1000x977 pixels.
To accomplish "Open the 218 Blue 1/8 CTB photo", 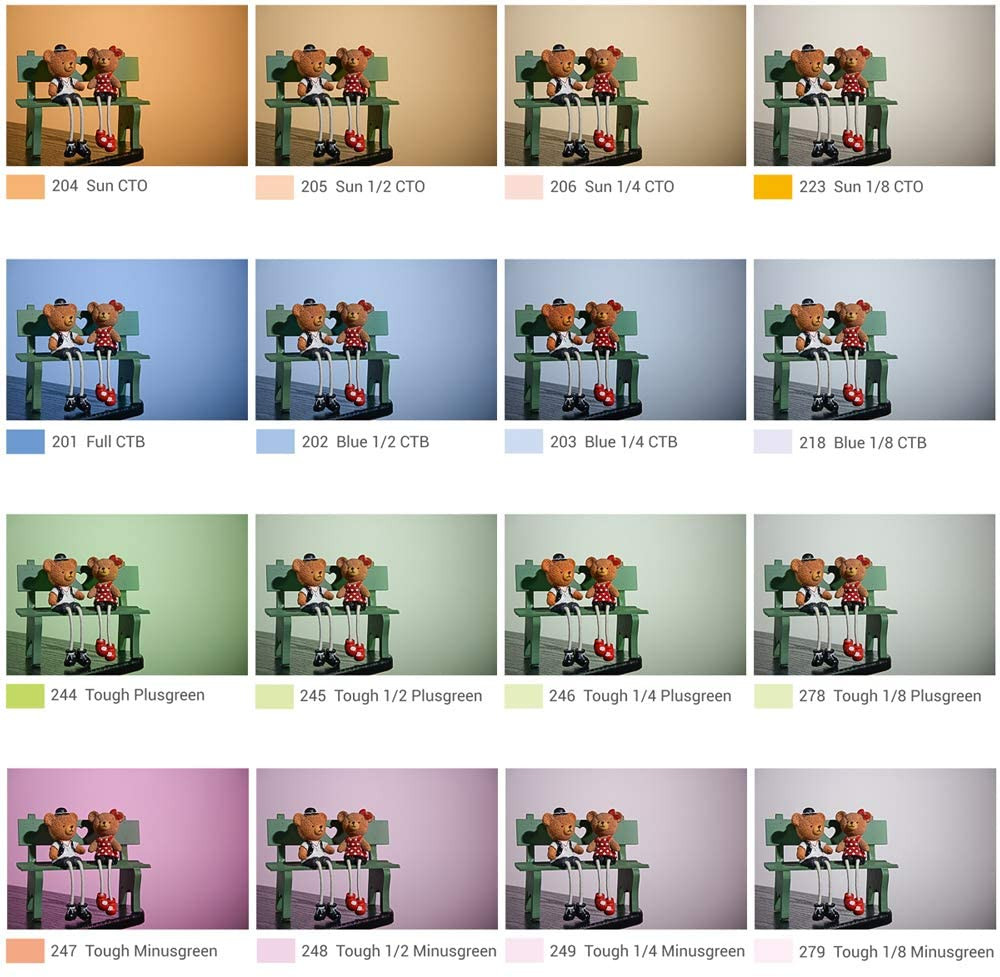I will 874,339.
